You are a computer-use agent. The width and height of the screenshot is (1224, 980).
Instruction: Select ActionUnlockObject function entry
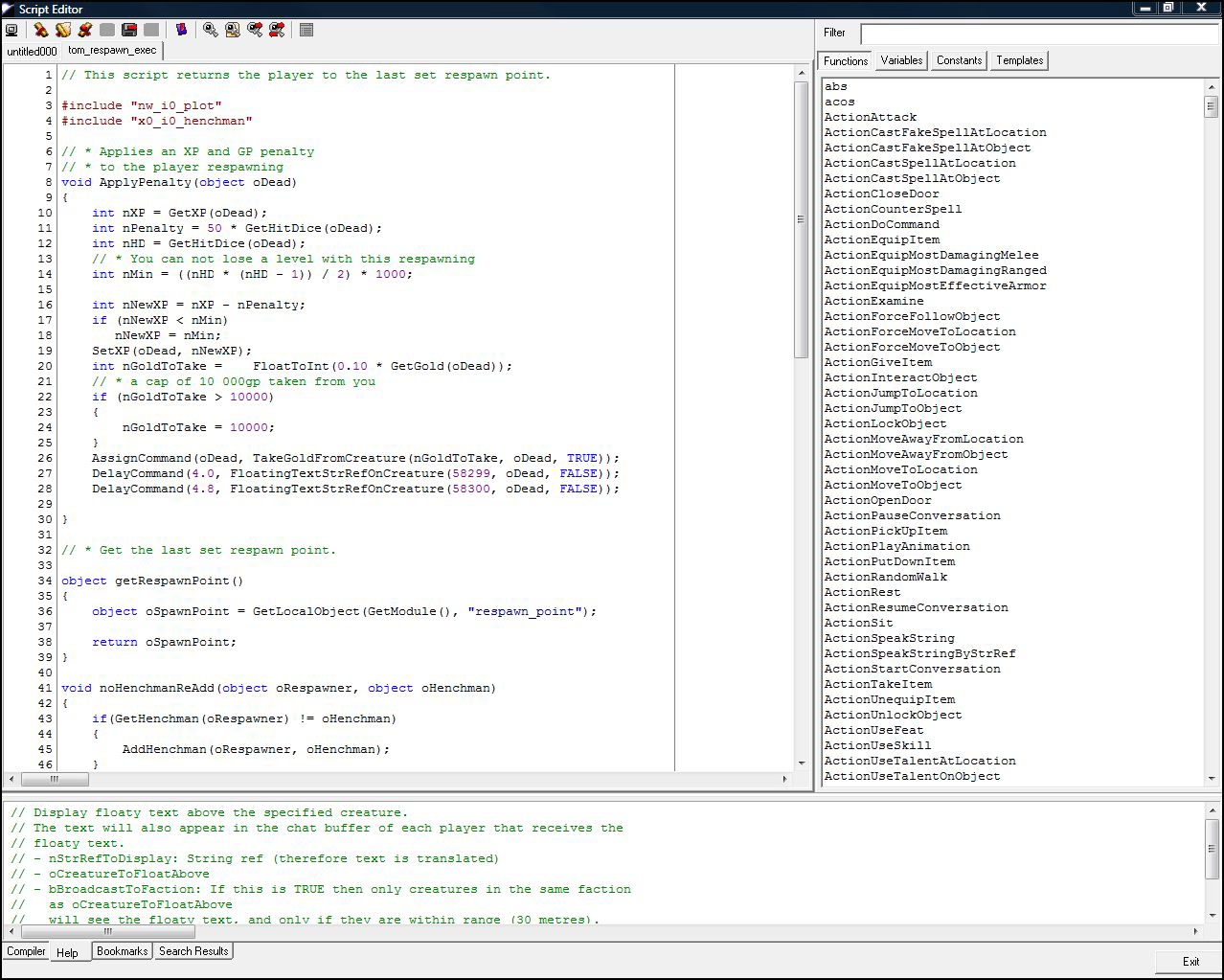click(893, 715)
